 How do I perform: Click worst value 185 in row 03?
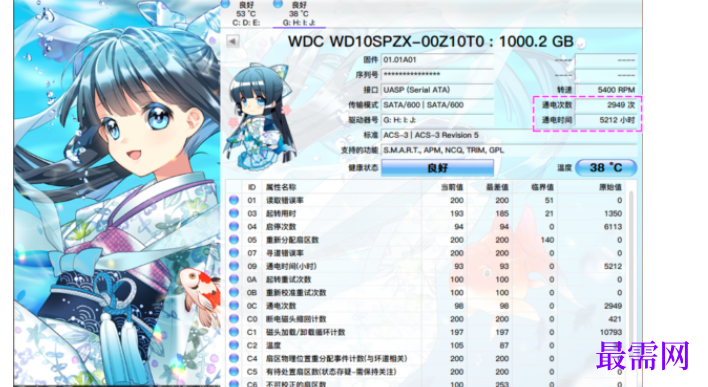502,213
